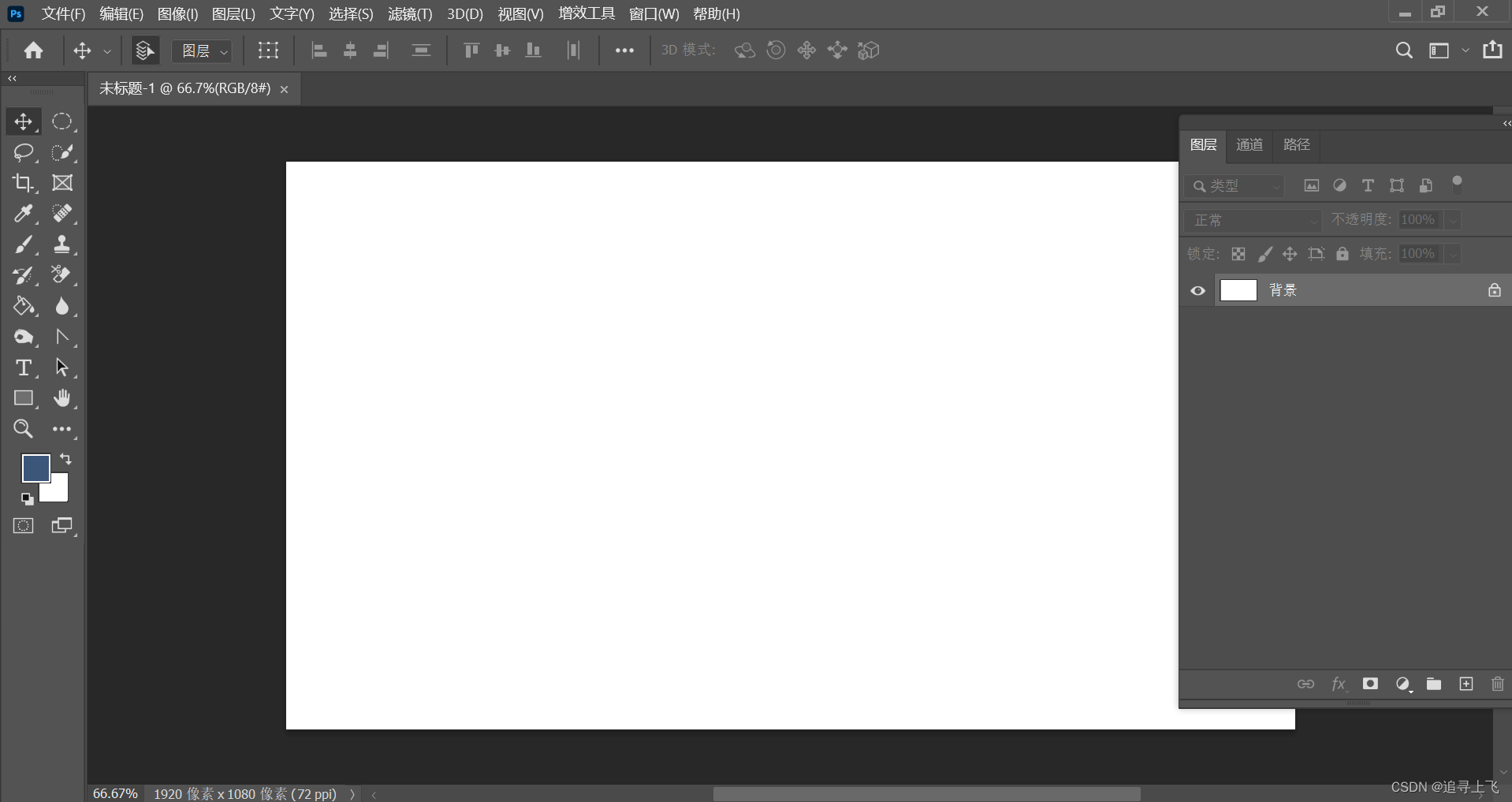Select the Eyedropper tool
Image resolution: width=1512 pixels, height=802 pixels.
pos(23,214)
